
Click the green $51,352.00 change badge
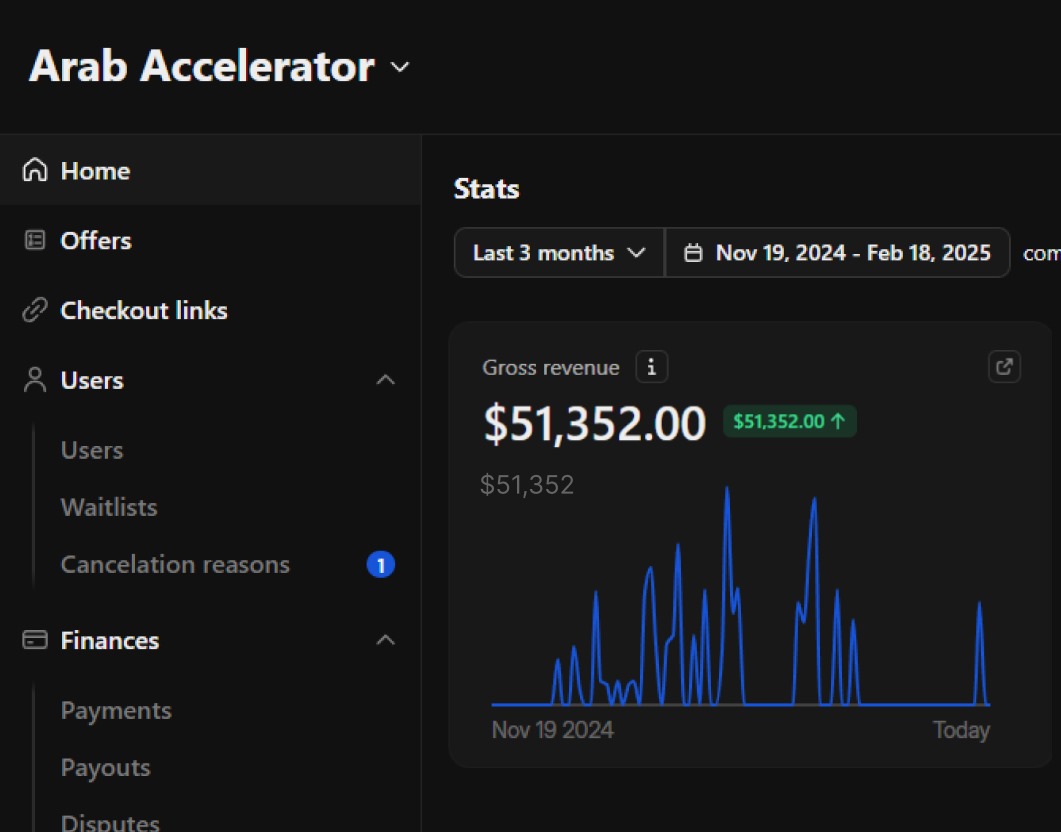pos(789,422)
